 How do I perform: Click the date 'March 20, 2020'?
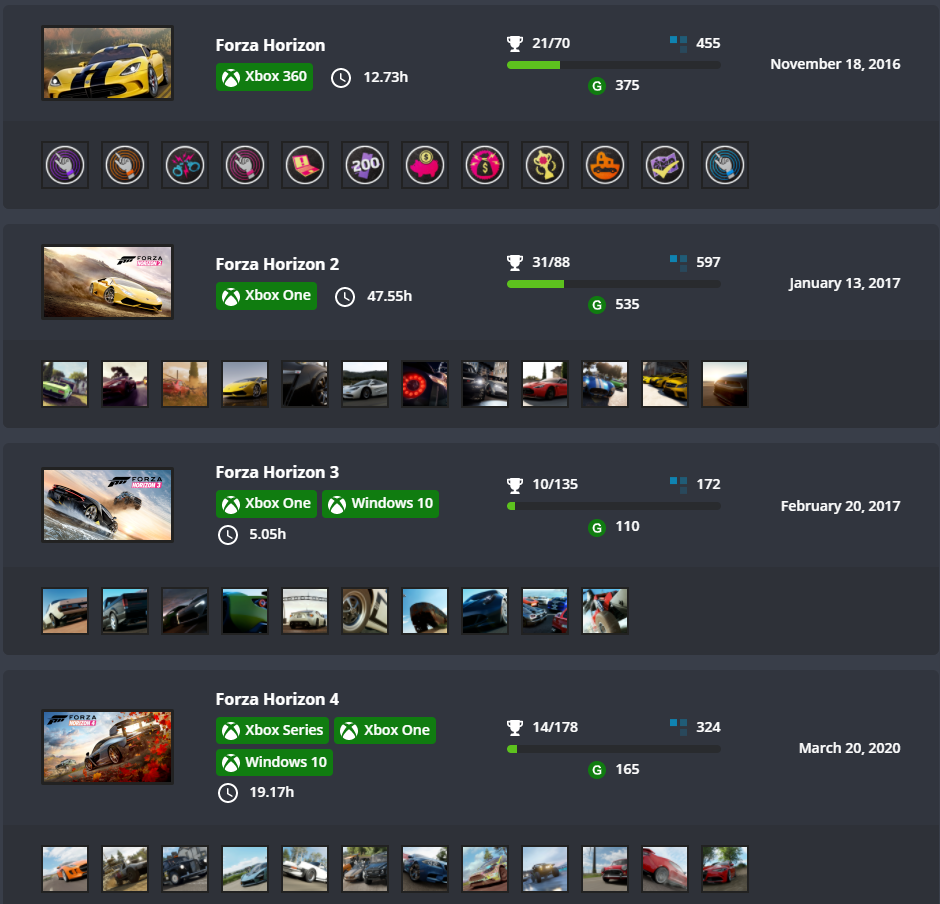849,748
